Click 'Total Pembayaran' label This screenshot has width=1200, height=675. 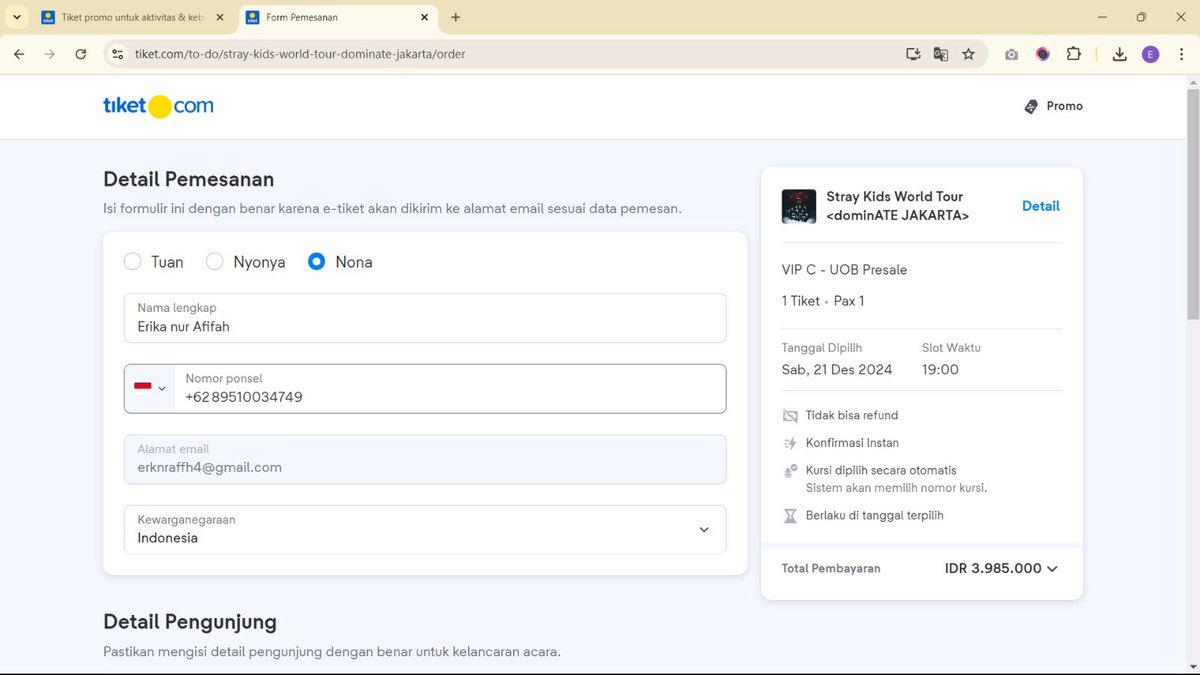(x=831, y=569)
